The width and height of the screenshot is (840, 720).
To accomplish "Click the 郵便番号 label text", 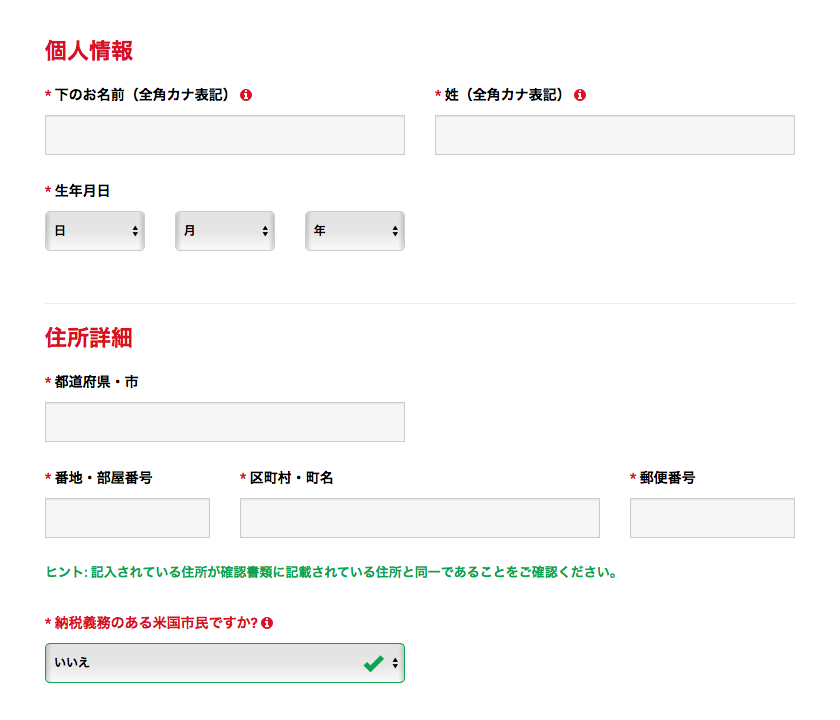I will click(667, 478).
